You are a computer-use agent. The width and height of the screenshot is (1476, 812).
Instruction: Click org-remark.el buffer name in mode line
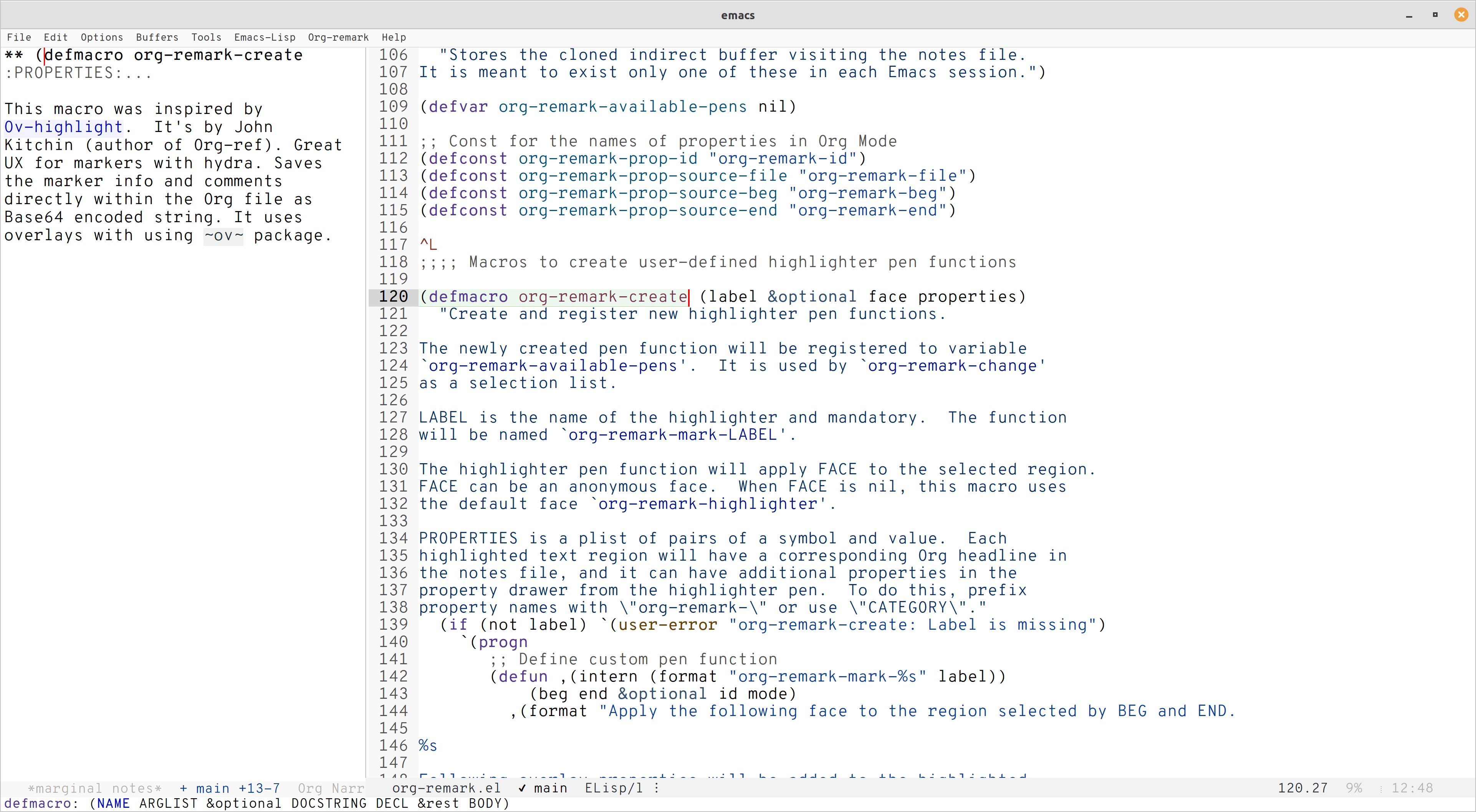[446, 788]
